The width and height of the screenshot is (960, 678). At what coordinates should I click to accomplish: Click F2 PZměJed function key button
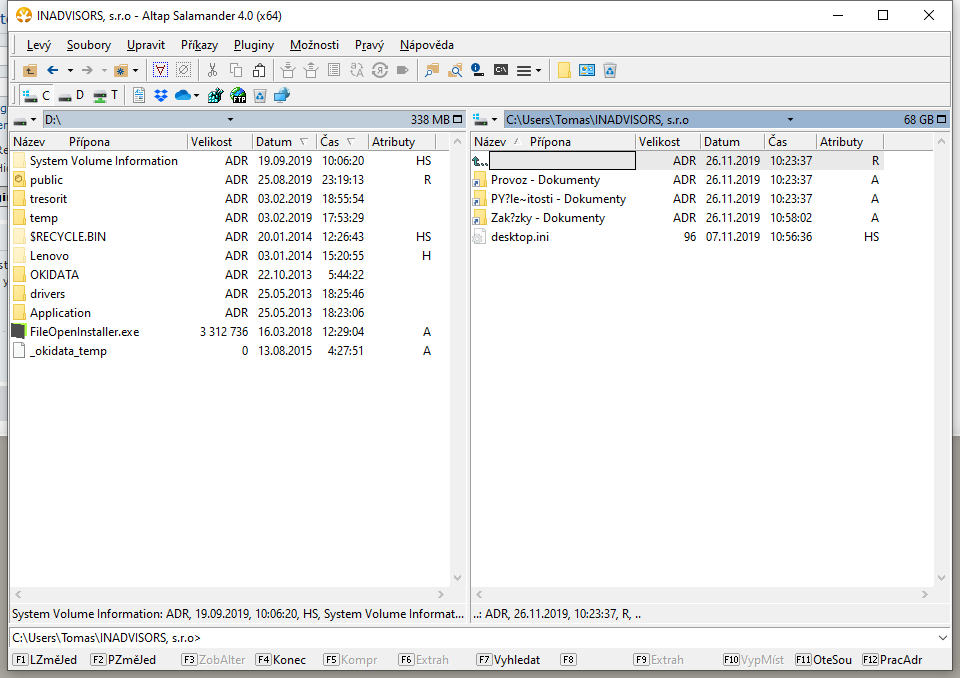click(123, 660)
